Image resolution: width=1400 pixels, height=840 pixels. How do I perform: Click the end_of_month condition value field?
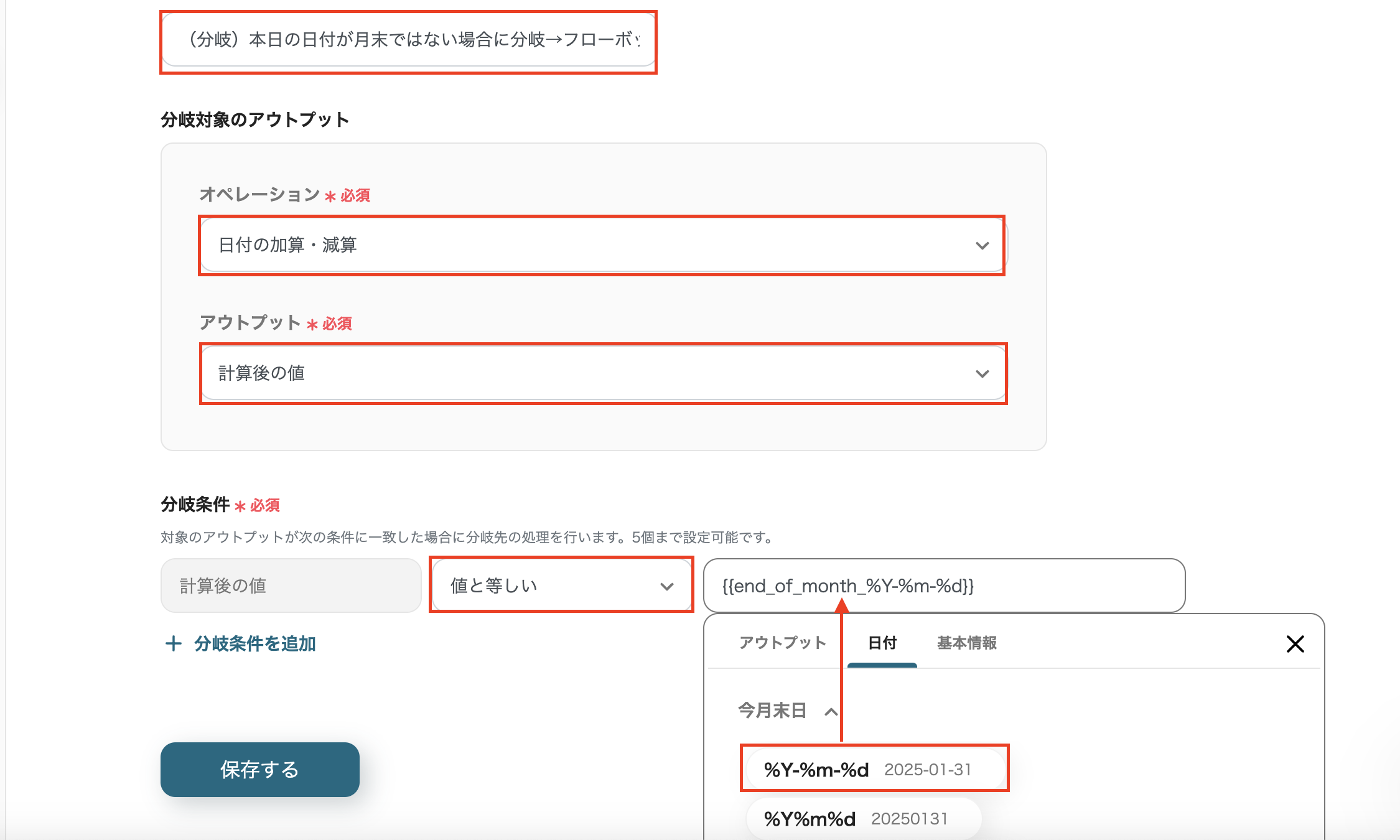[943, 586]
